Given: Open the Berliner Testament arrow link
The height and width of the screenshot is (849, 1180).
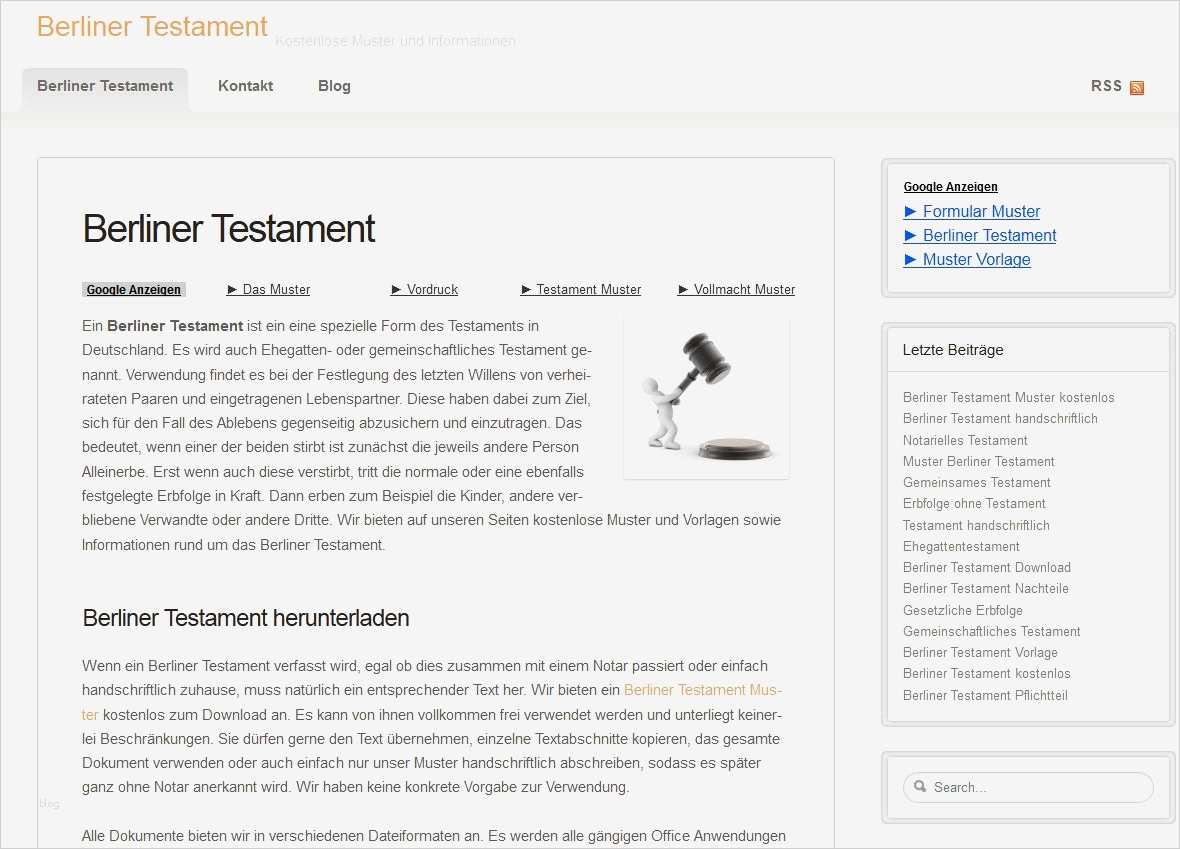Looking at the screenshot, I should point(979,235).
